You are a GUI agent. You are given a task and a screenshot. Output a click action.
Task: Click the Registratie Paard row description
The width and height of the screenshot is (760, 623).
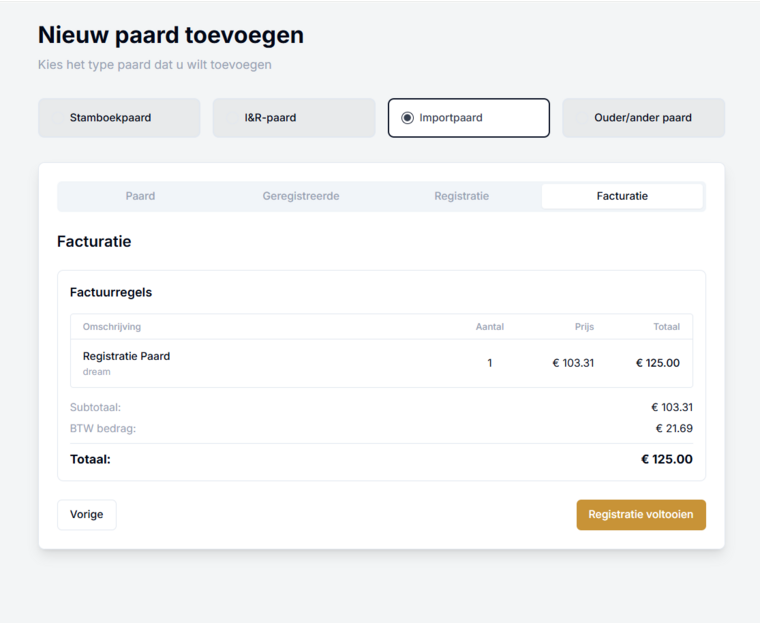pyautogui.click(x=127, y=356)
